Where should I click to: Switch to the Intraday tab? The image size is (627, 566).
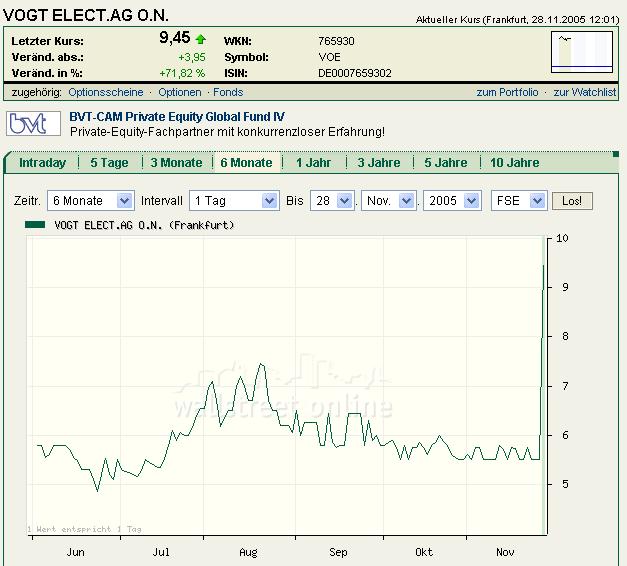coord(42,163)
